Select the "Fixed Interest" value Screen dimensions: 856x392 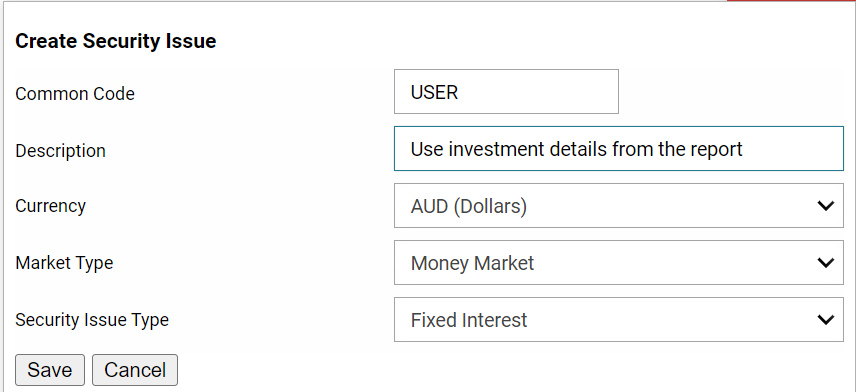pos(469,320)
